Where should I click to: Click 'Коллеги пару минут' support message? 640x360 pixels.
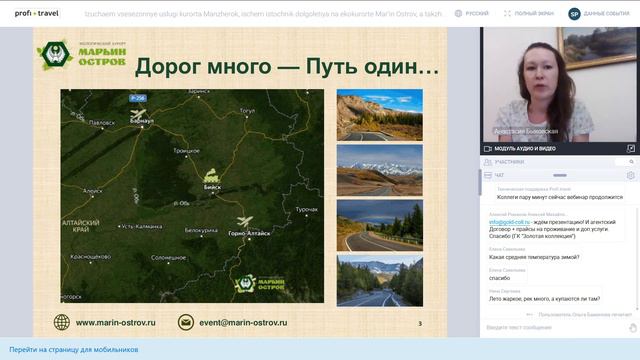pyautogui.click(x=560, y=197)
